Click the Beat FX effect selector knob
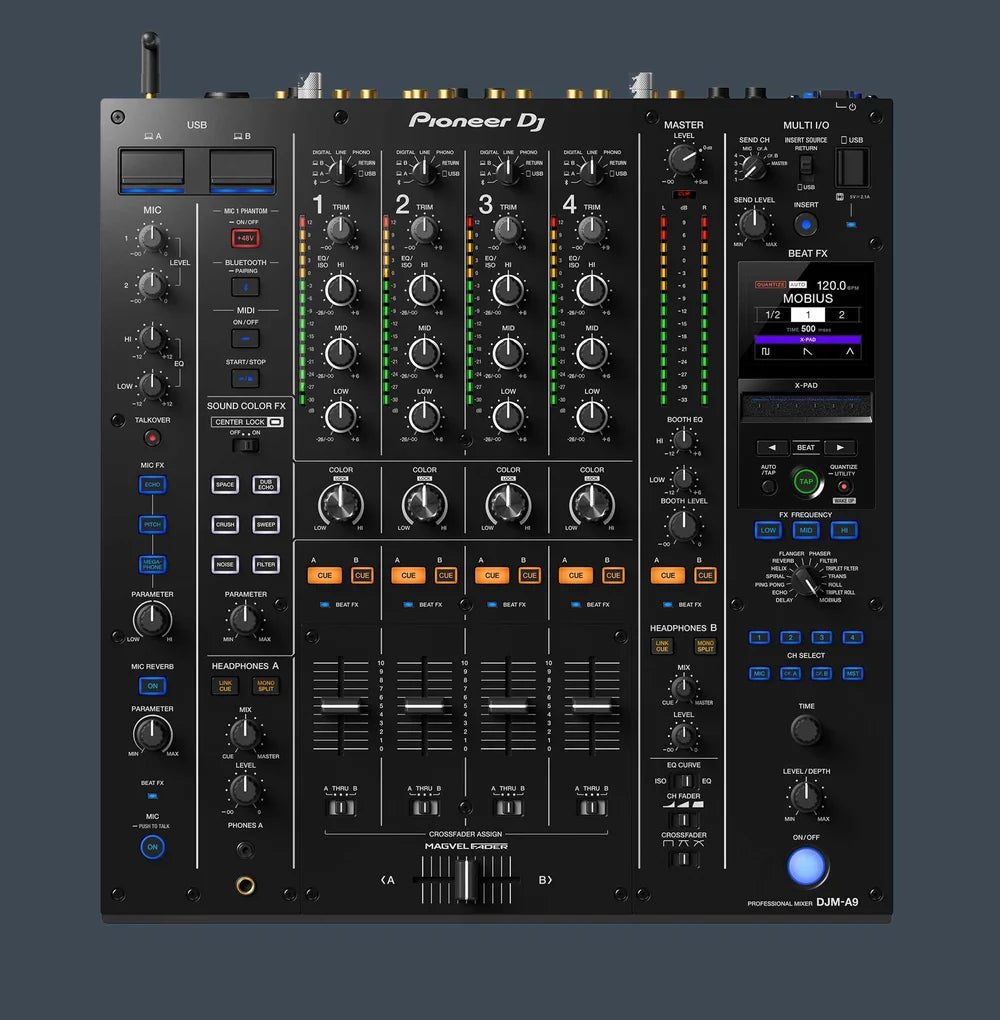The image size is (1000, 1020). (x=806, y=579)
